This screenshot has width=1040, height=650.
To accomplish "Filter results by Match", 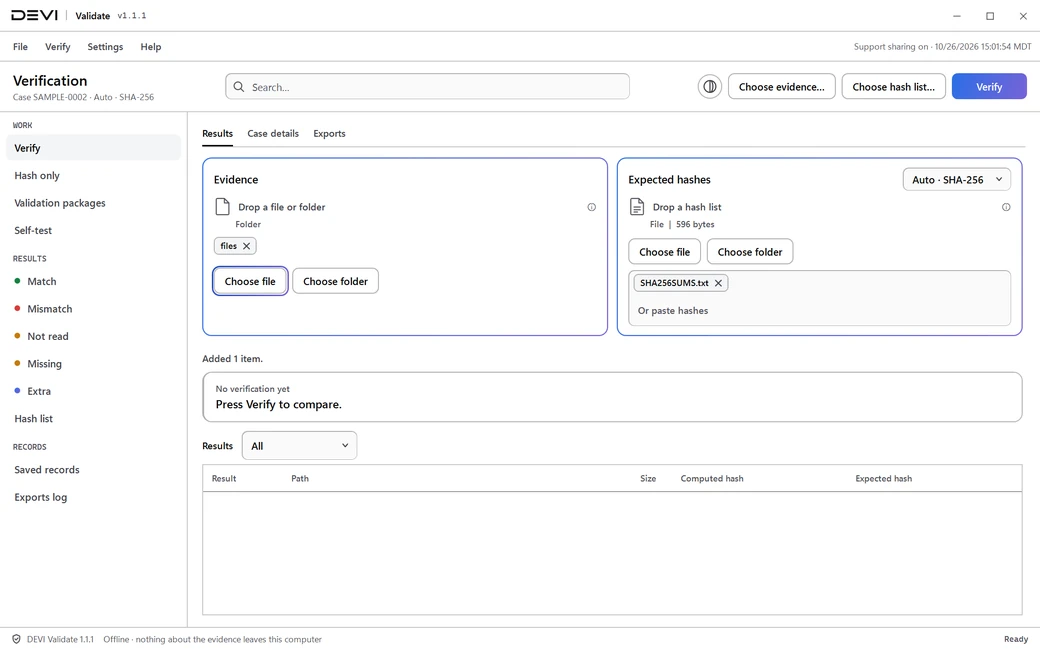I will [94, 281].
